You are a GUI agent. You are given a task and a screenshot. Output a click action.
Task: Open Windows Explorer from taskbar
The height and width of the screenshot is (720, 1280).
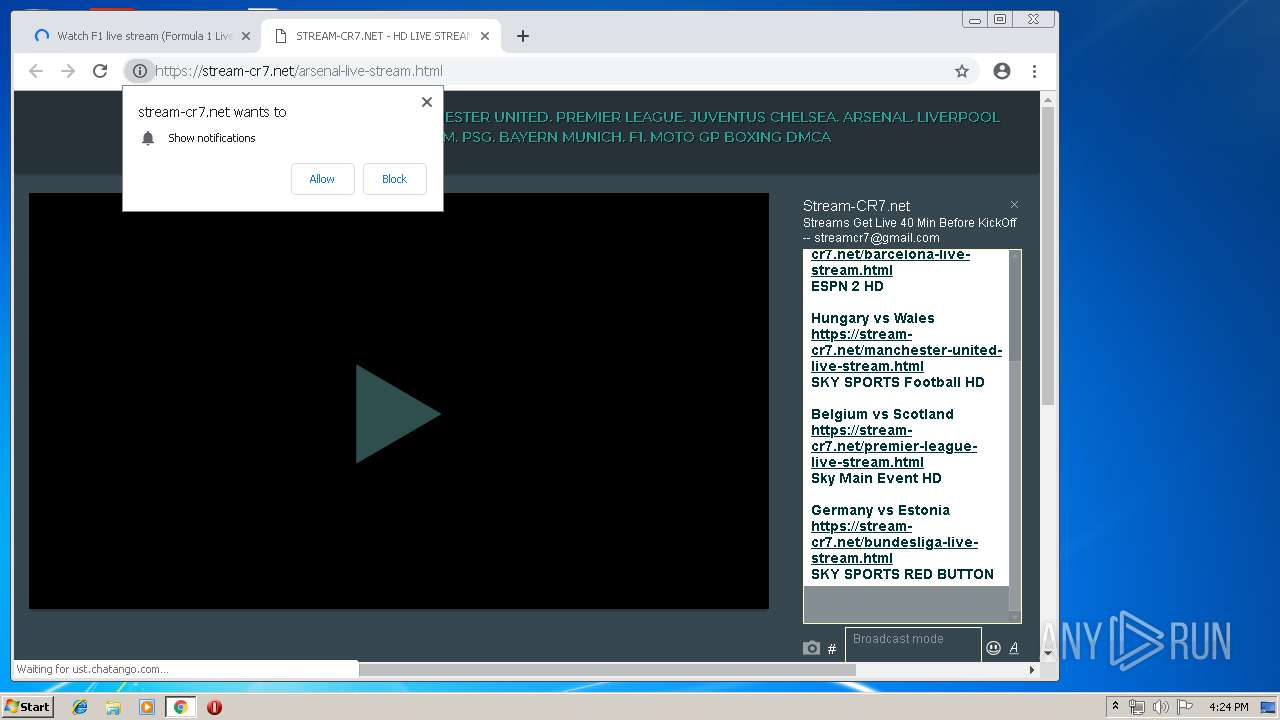(x=113, y=707)
